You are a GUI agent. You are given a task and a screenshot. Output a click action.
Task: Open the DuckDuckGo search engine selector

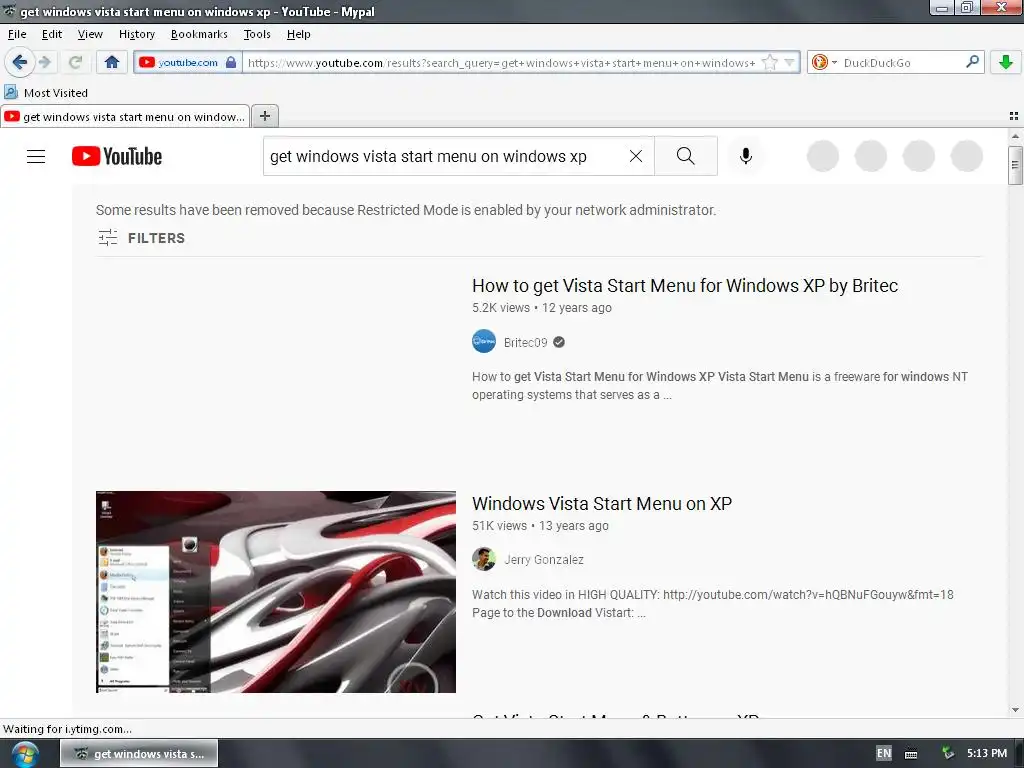click(x=824, y=63)
